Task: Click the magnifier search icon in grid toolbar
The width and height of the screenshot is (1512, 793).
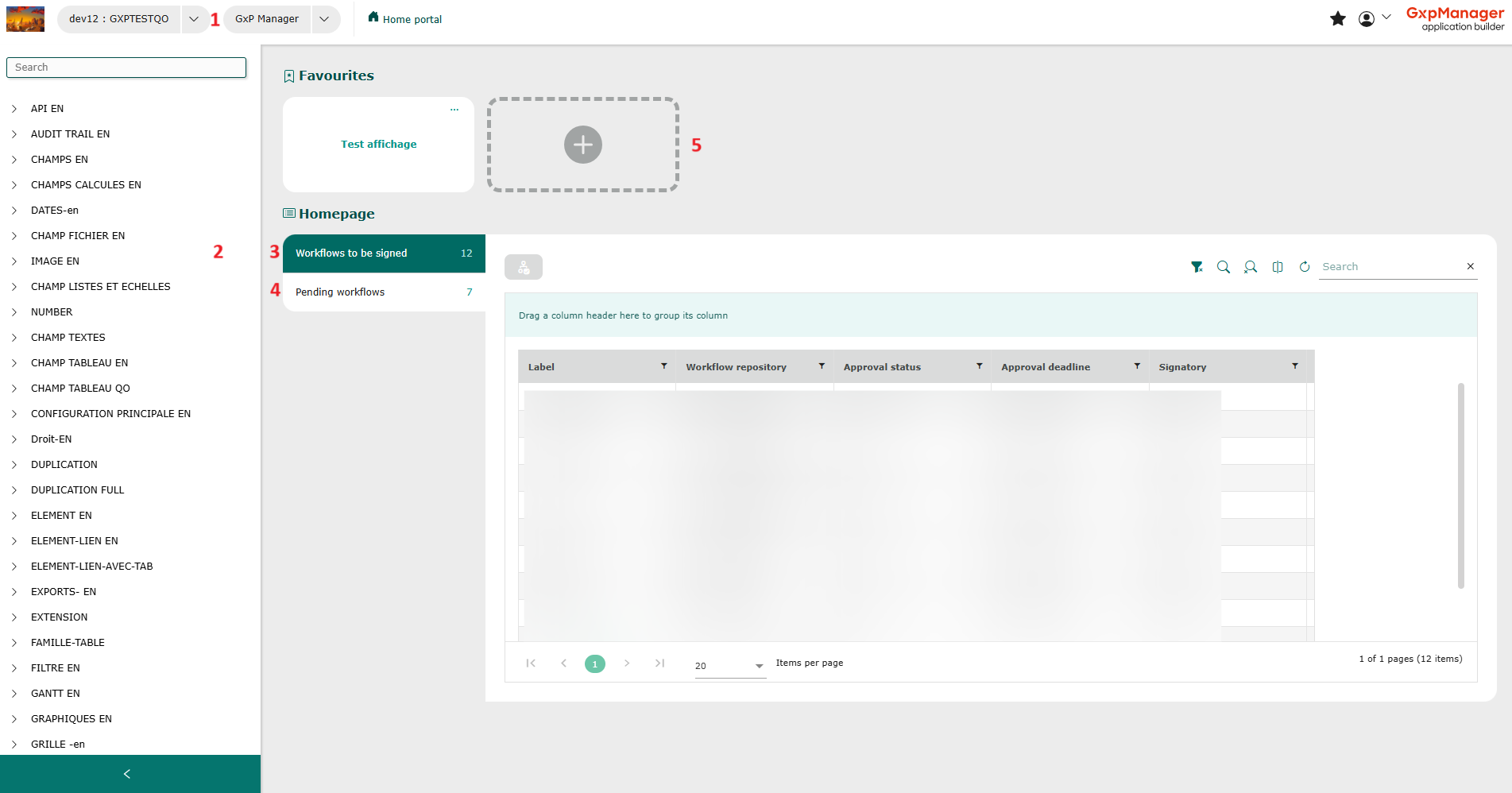Action: 1224,267
